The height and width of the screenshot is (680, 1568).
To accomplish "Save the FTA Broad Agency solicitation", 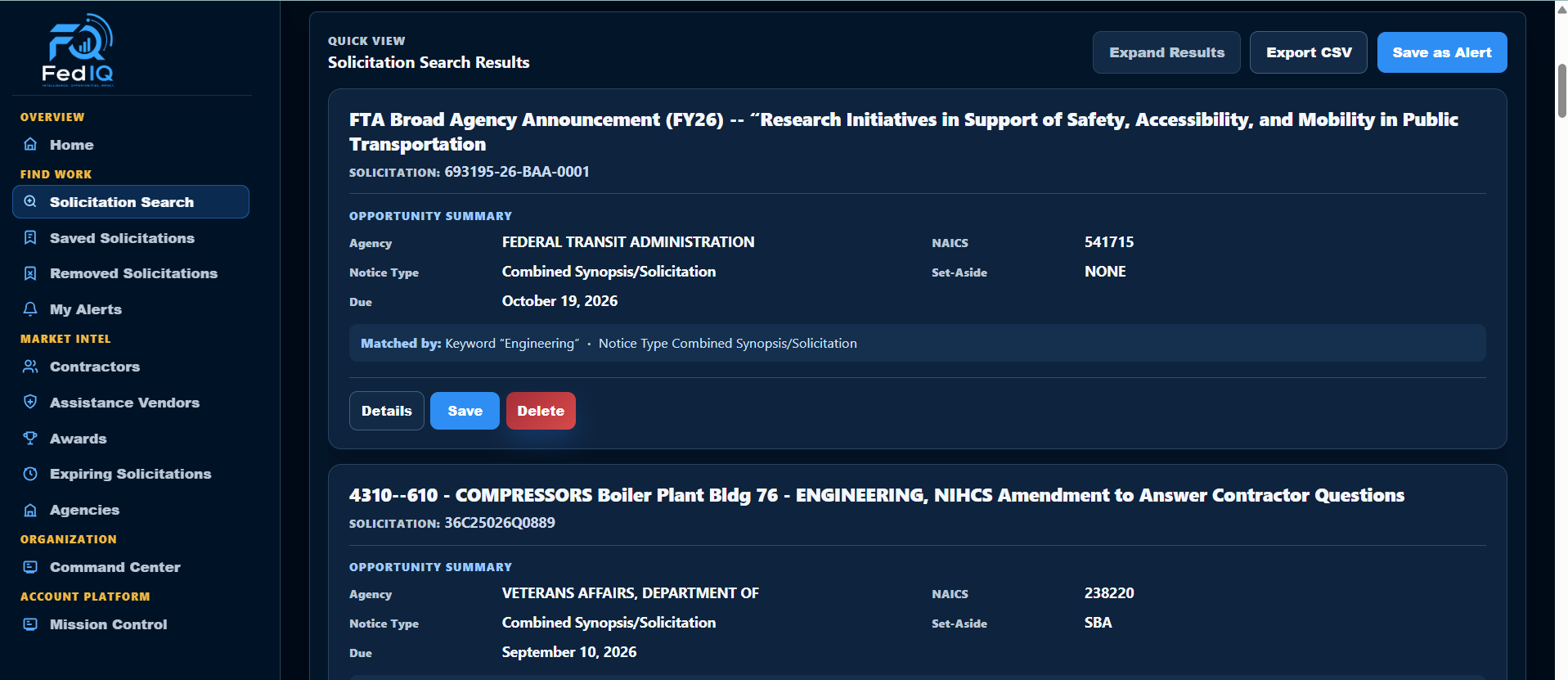I will pos(465,411).
